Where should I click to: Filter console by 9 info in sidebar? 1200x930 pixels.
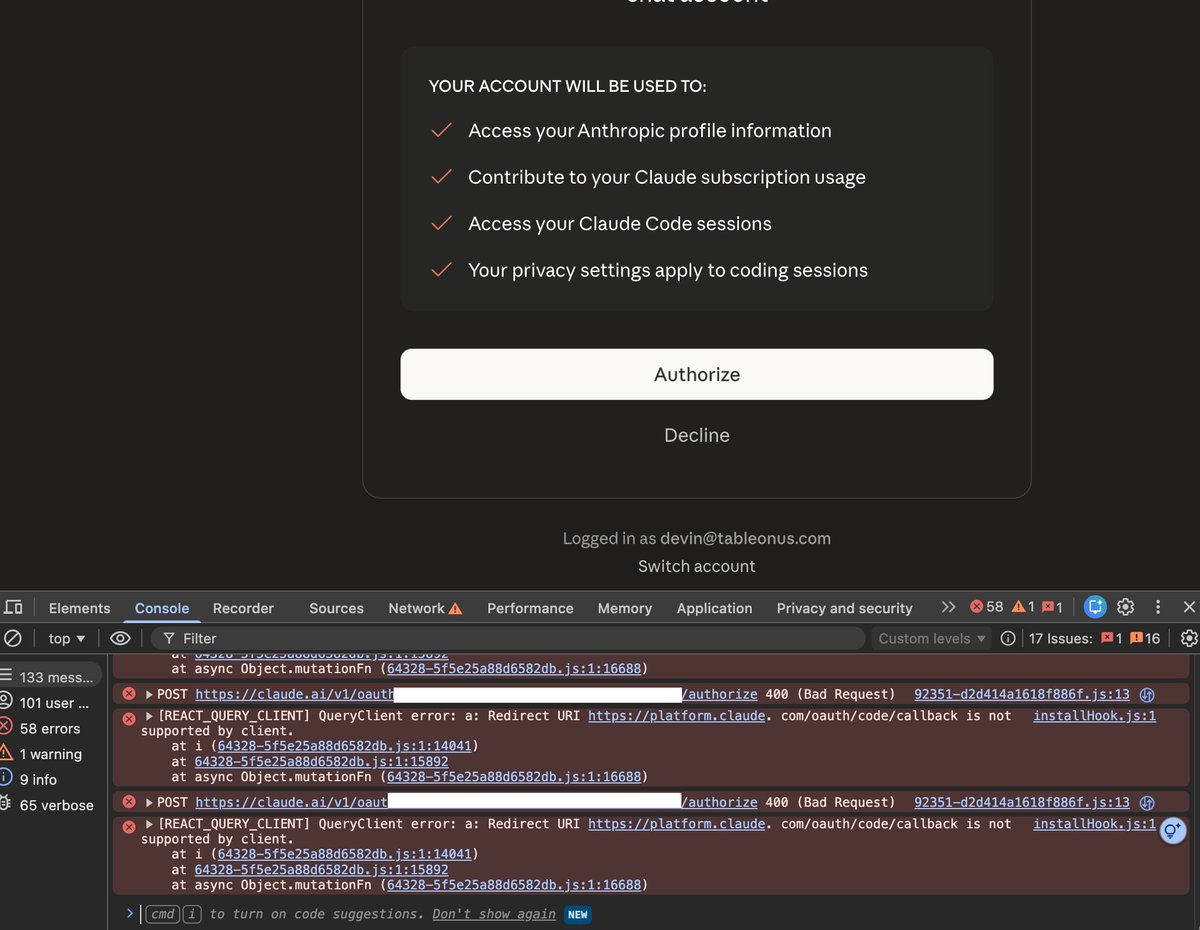click(51, 779)
